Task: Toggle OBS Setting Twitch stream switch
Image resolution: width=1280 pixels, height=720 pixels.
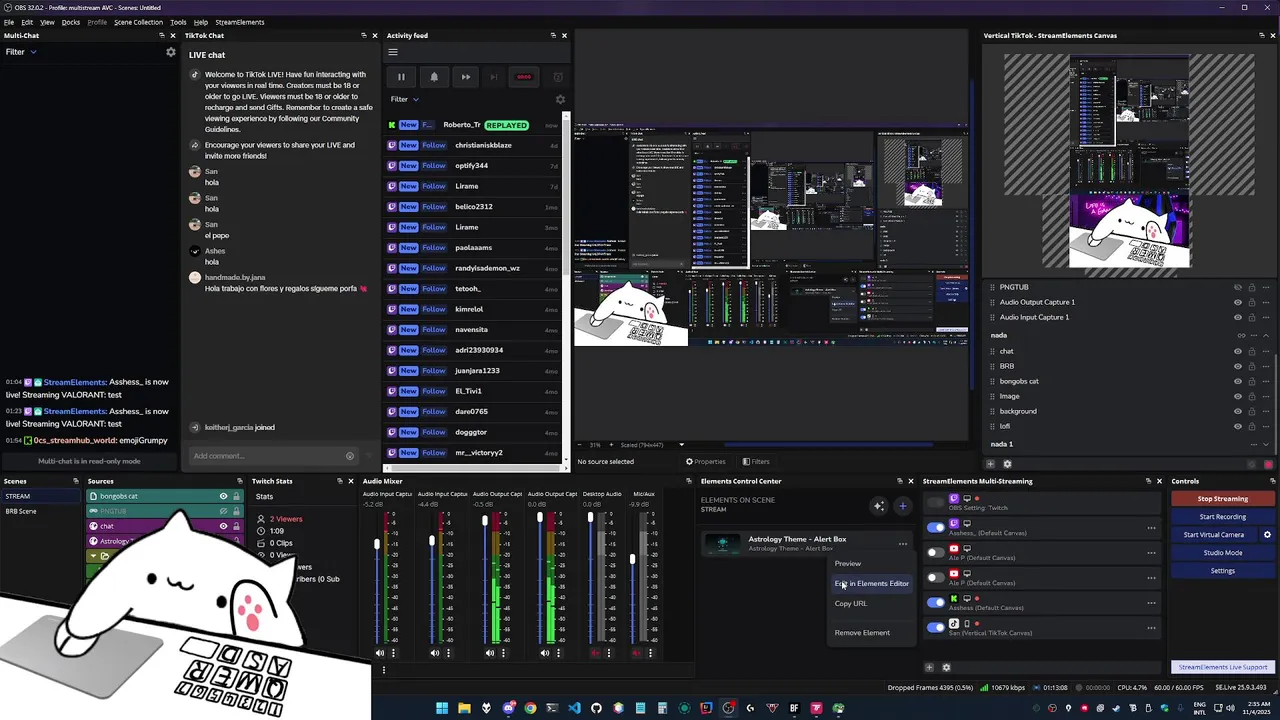Action: [x=935, y=502]
